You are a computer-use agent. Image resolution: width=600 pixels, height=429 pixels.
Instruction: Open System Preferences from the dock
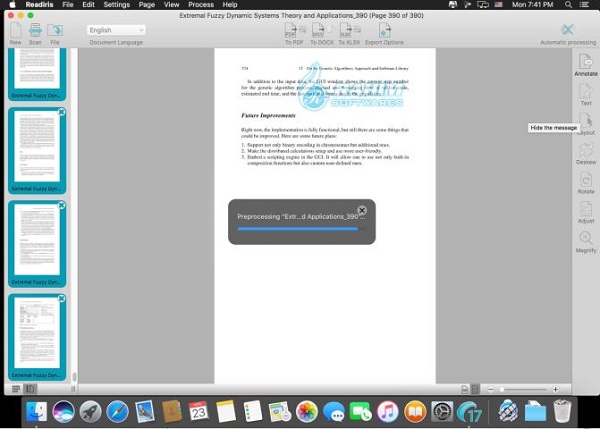pyautogui.click(x=442, y=412)
